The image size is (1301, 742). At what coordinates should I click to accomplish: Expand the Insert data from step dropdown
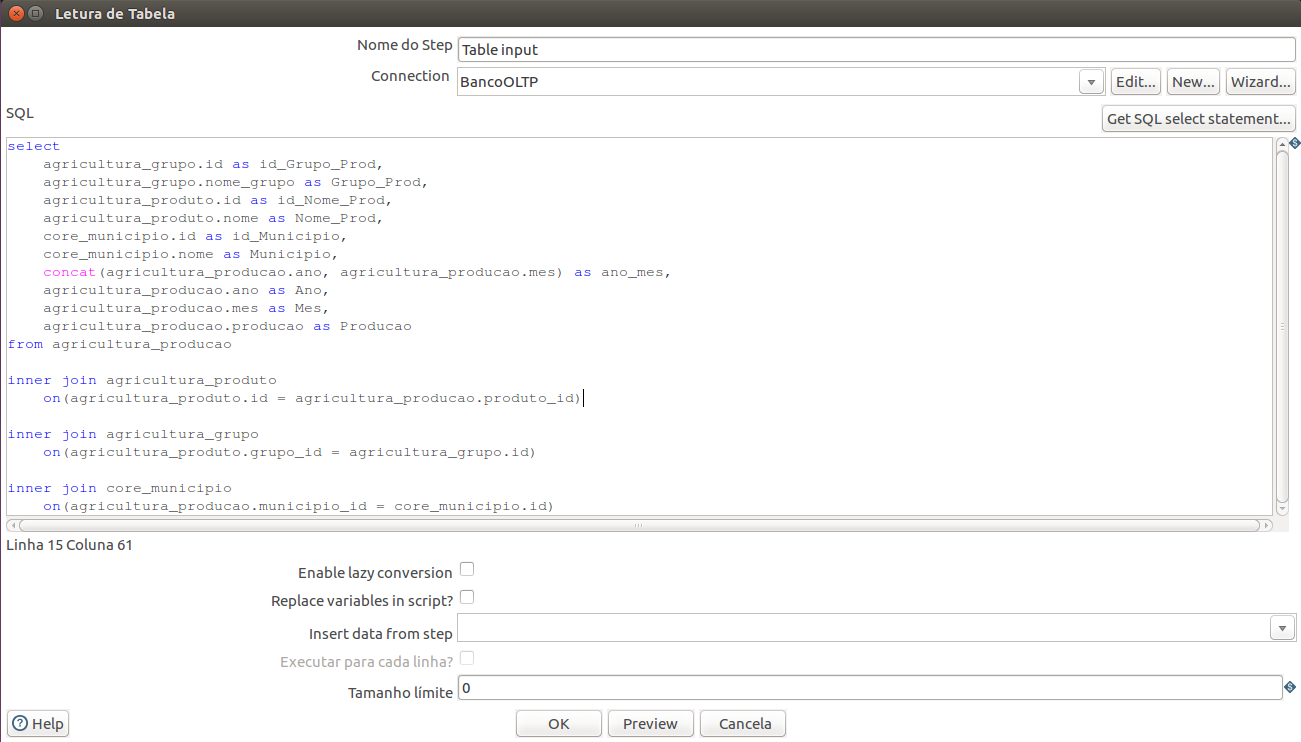click(1283, 627)
